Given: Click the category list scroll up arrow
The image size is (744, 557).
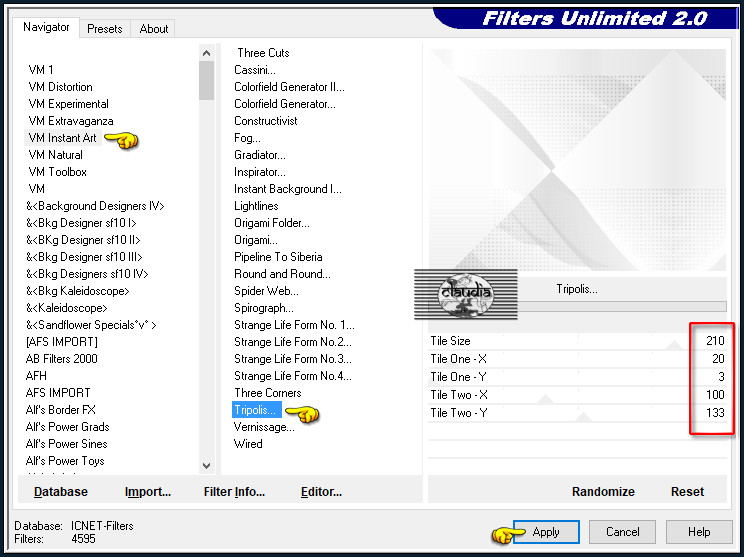Looking at the screenshot, I should click(206, 53).
